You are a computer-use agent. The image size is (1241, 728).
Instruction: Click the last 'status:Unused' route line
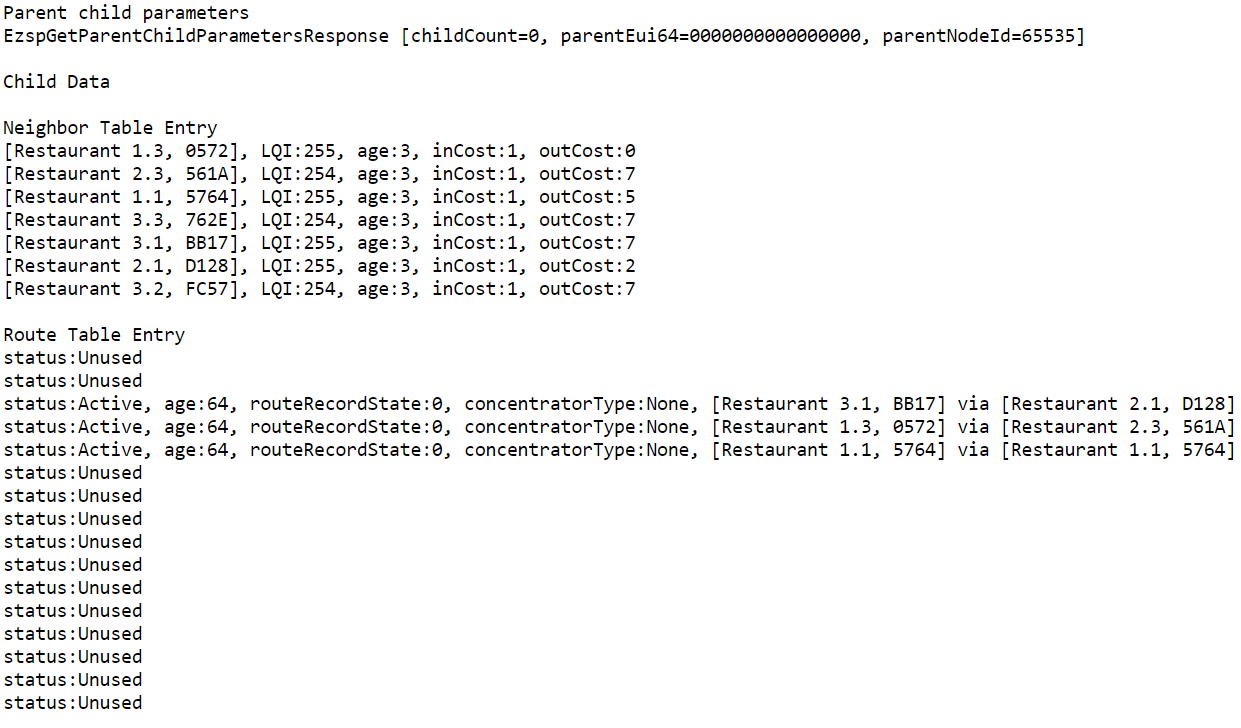click(73, 703)
